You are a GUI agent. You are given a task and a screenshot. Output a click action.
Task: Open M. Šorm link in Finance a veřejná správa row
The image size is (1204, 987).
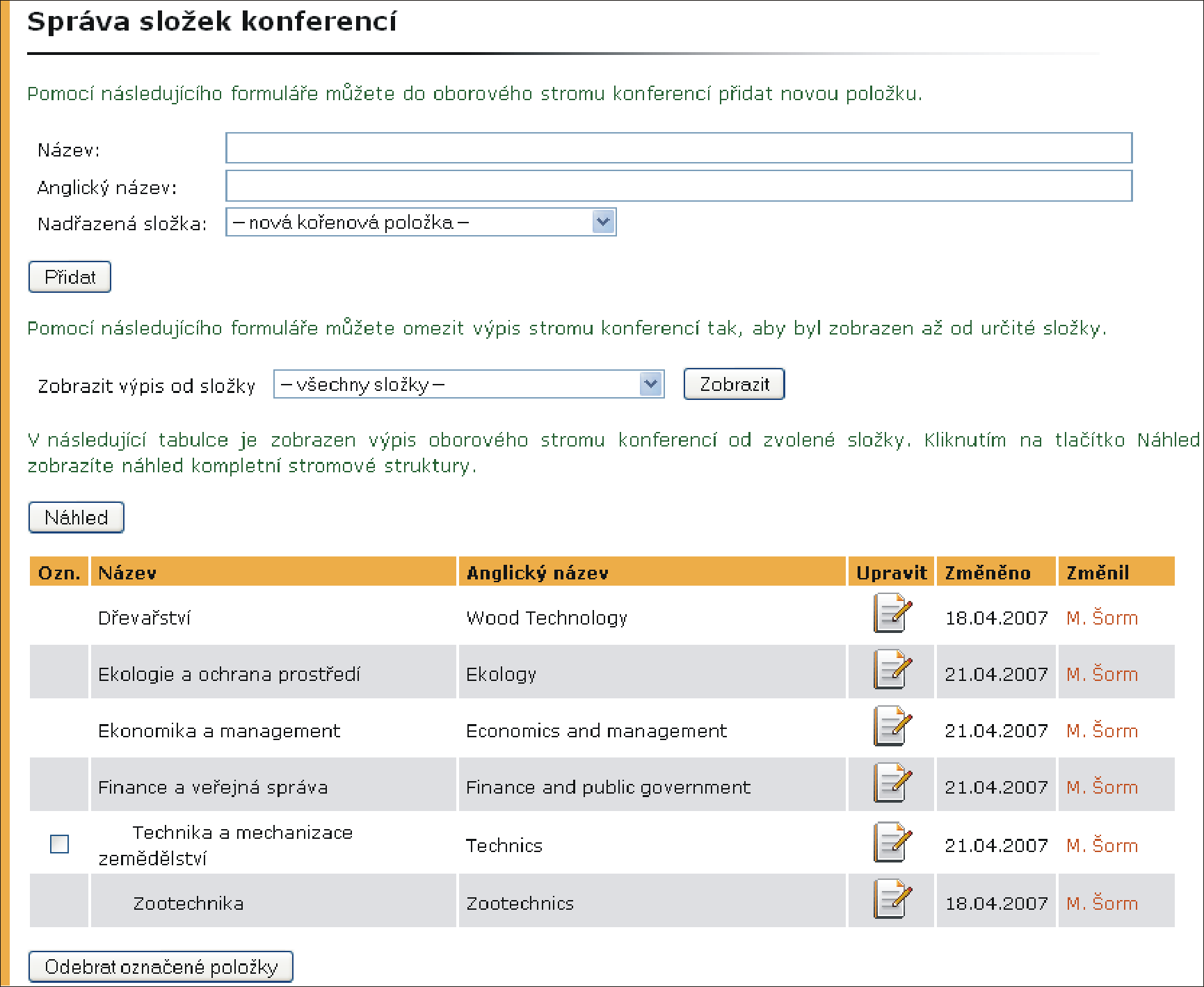[1102, 787]
